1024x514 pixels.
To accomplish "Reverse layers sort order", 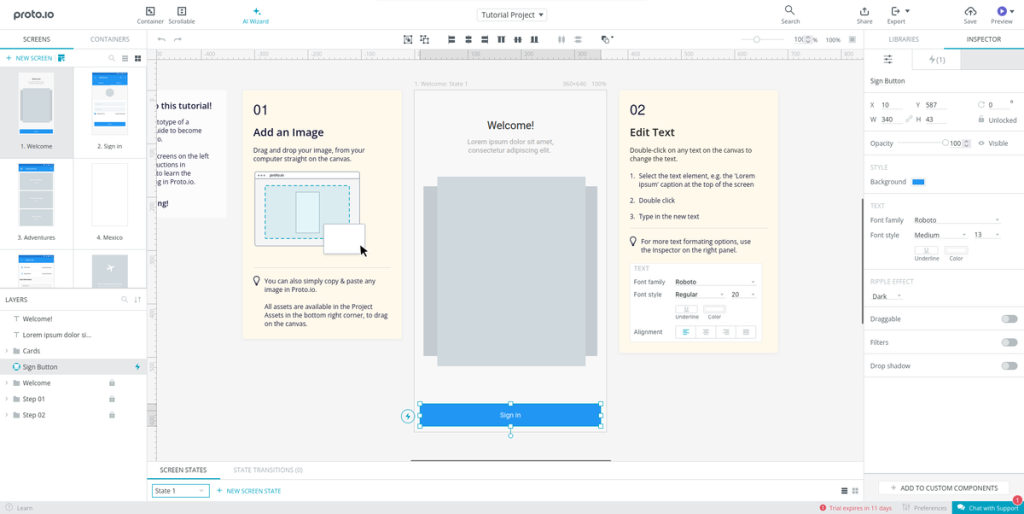I will click(138, 300).
